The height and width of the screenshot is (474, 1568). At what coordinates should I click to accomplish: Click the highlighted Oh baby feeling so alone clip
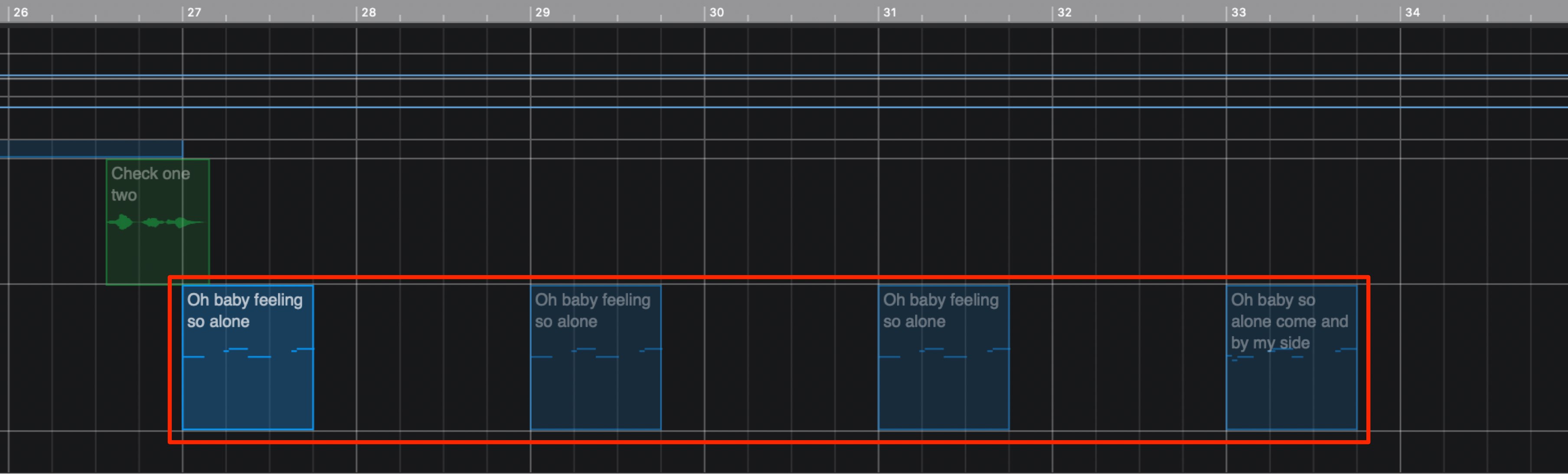(x=248, y=357)
